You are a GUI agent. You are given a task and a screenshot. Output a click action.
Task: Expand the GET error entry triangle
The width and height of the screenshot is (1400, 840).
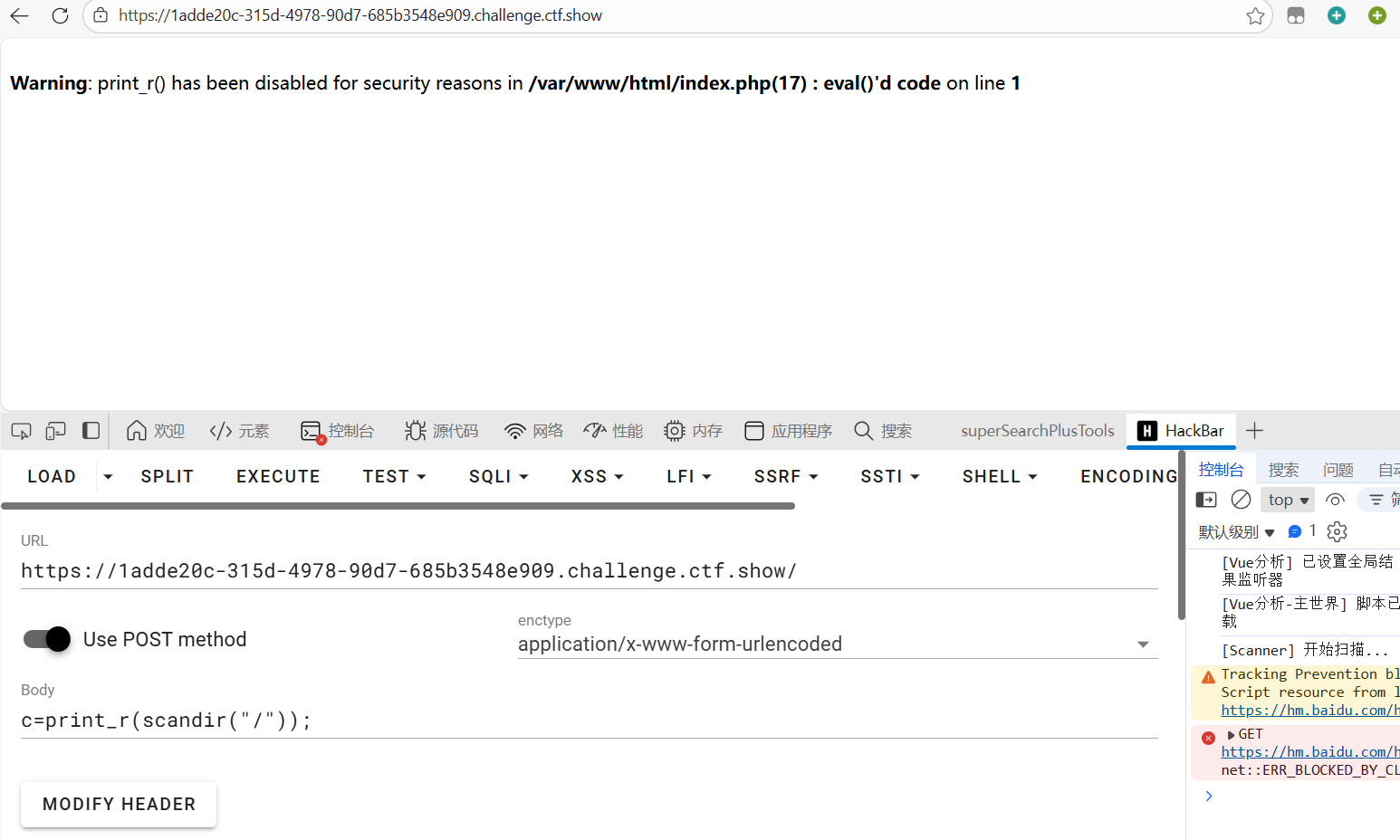click(x=1231, y=735)
